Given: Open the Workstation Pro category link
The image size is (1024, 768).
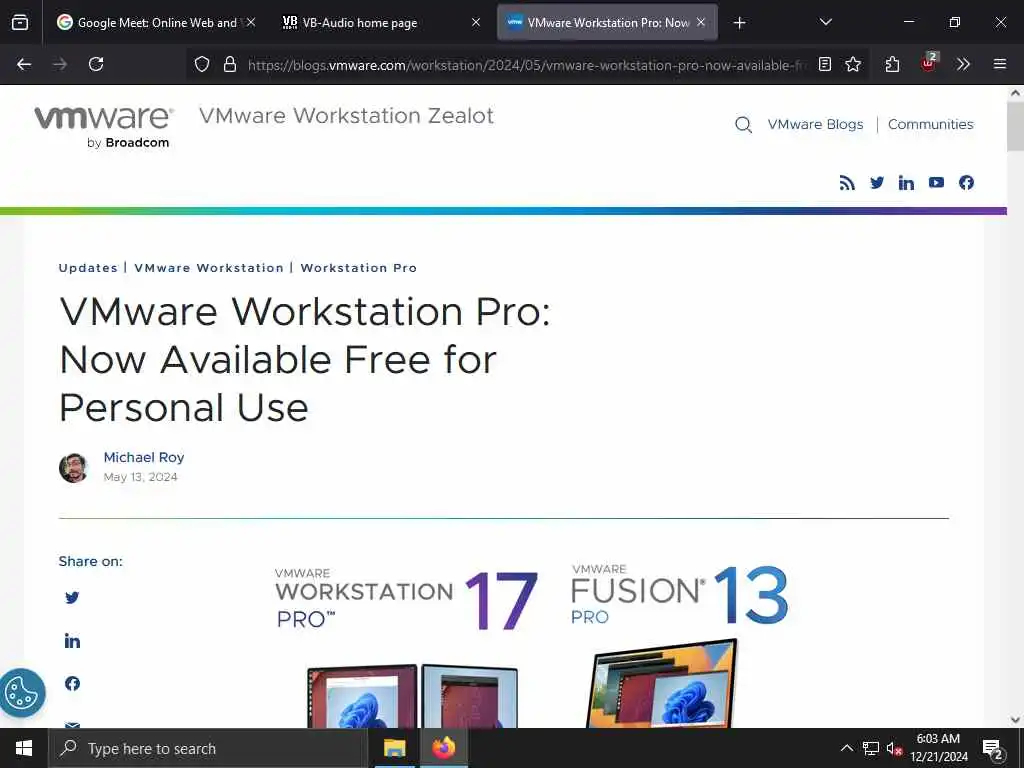Looking at the screenshot, I should [x=359, y=268].
